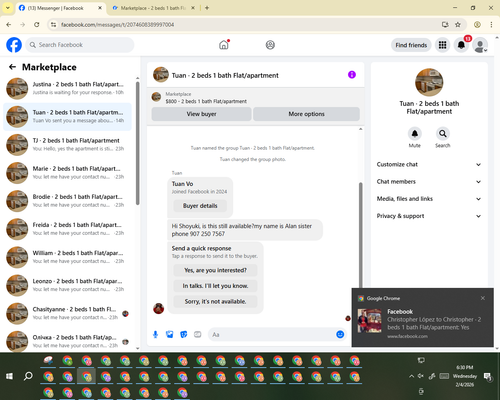The height and width of the screenshot is (400, 500).
Task: Attach a file with the image icon
Action: (170, 334)
